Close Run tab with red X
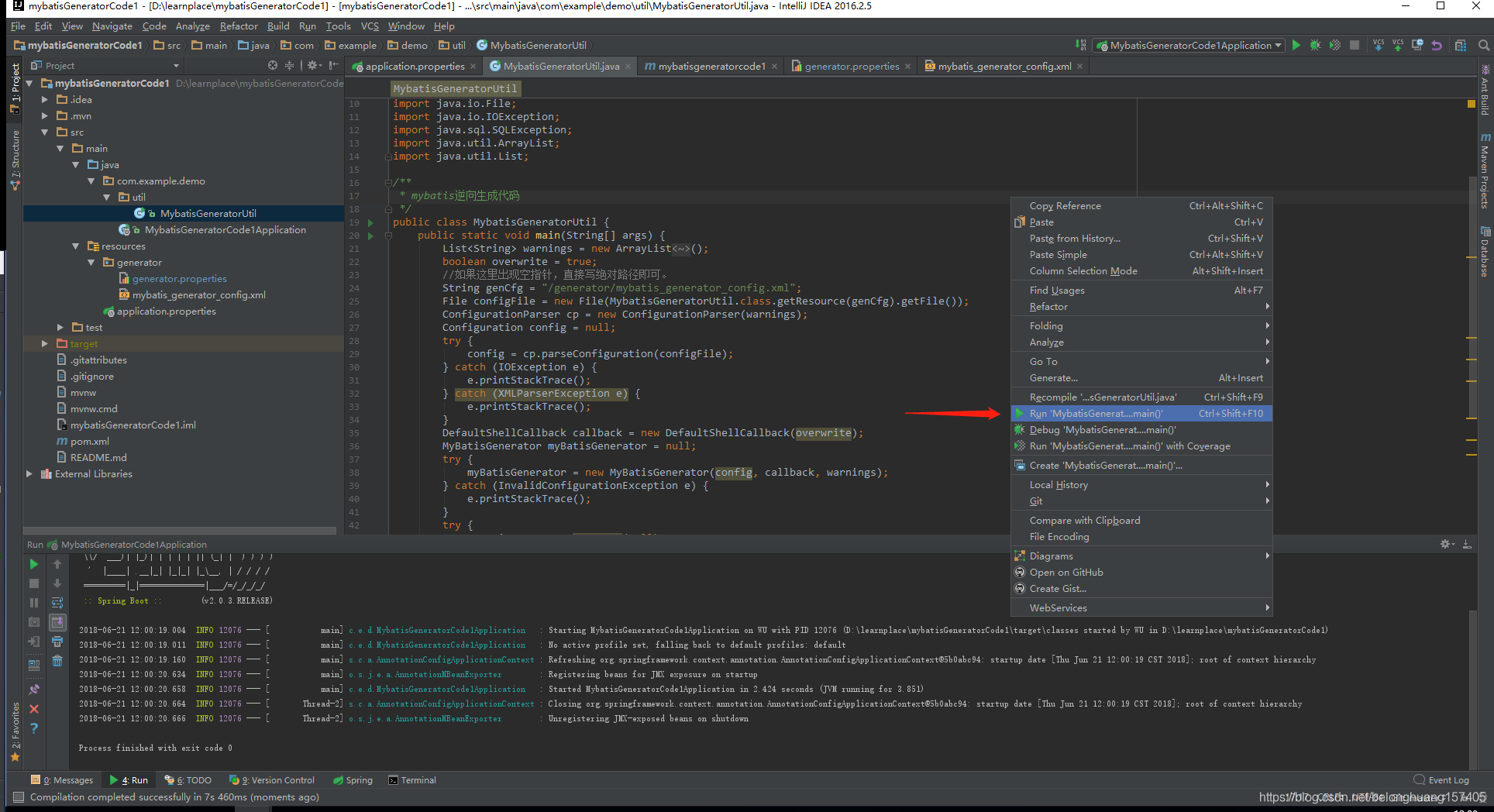 34,709
